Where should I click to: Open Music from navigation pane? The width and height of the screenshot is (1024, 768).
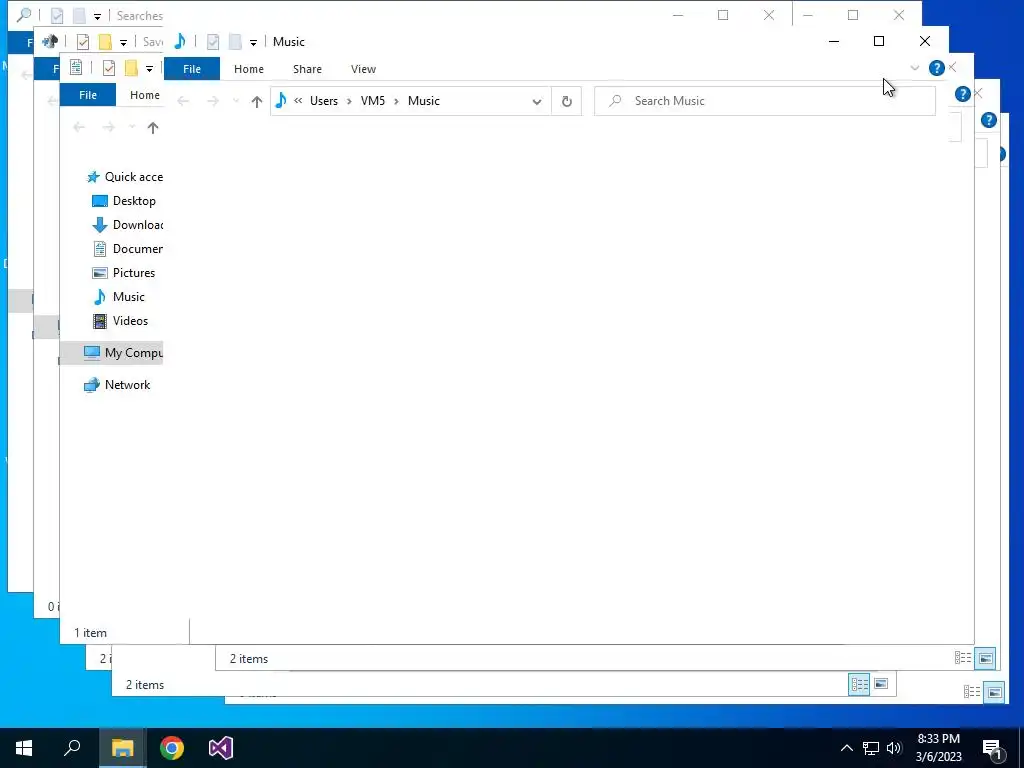pyautogui.click(x=118, y=297)
